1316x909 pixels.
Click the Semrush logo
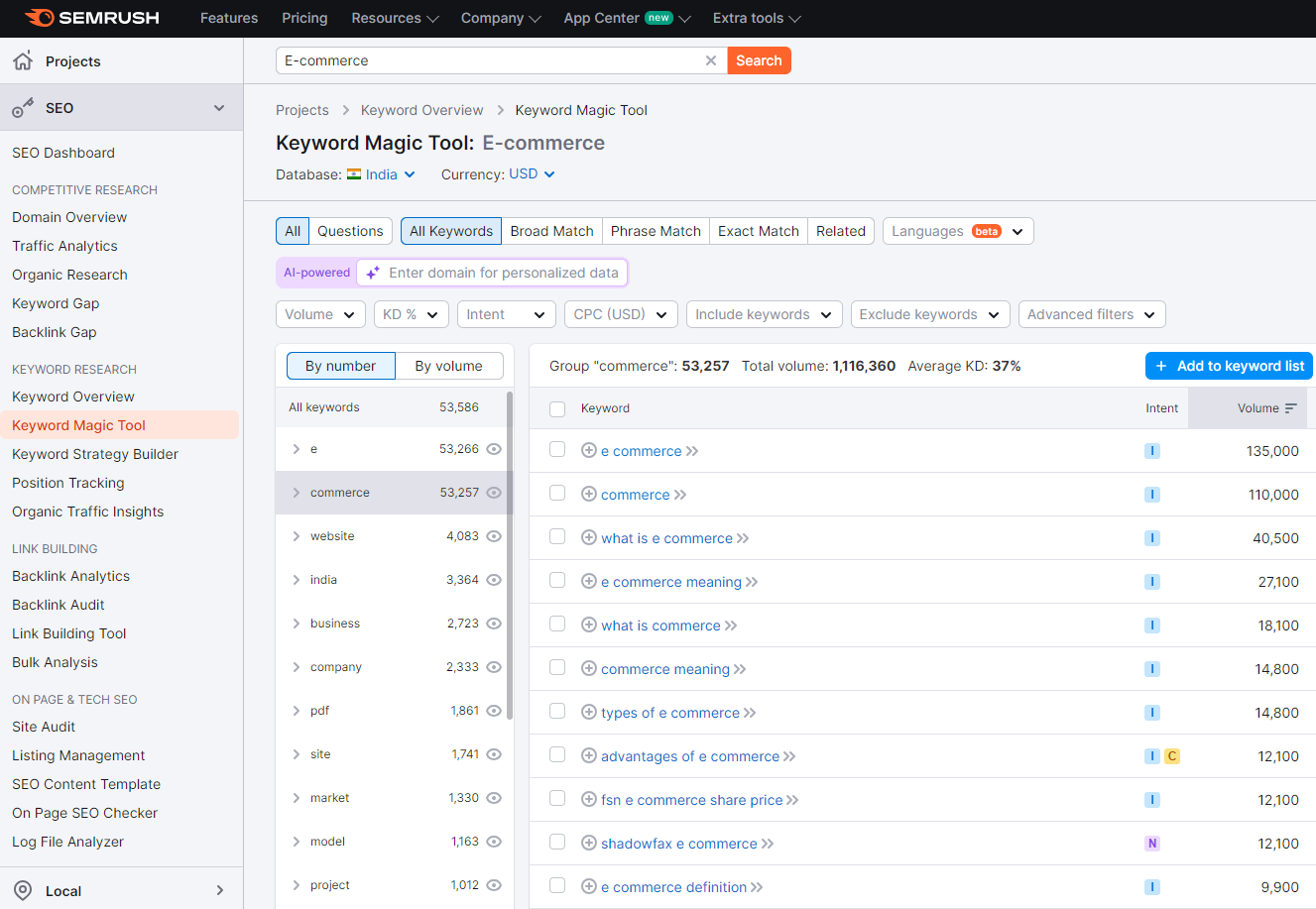pos(91,18)
